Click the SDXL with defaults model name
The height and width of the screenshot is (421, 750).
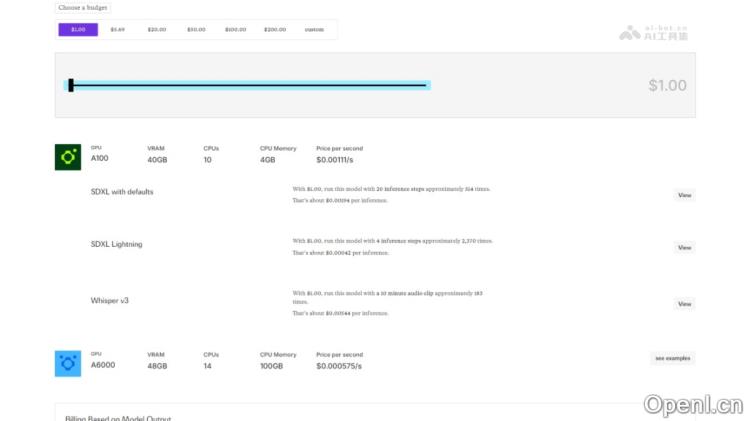coord(122,191)
